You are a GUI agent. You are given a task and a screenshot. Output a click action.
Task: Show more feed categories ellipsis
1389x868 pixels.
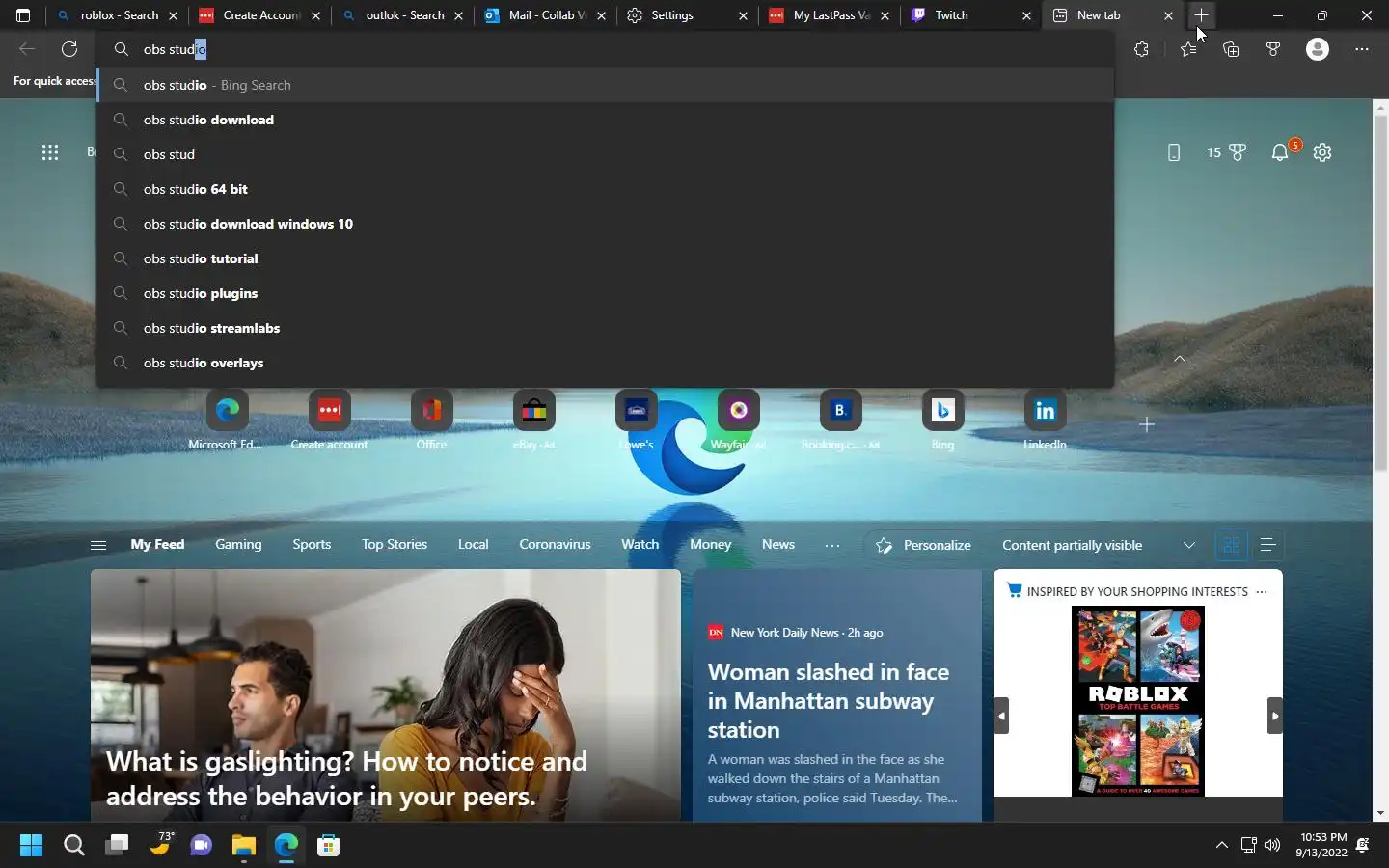[832, 545]
